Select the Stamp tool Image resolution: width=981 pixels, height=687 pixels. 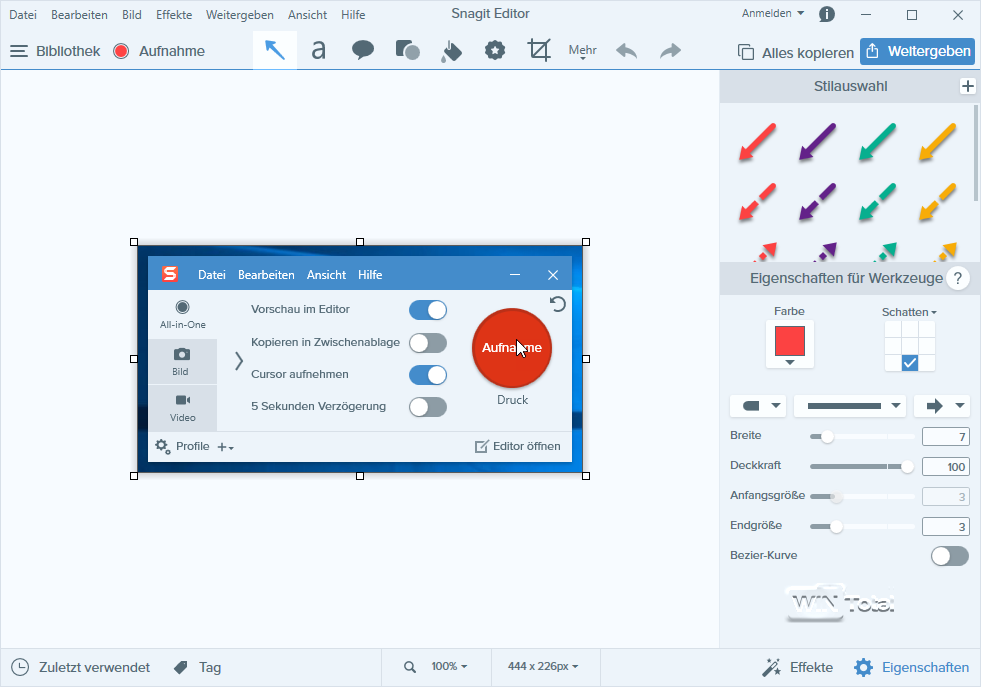[495, 50]
